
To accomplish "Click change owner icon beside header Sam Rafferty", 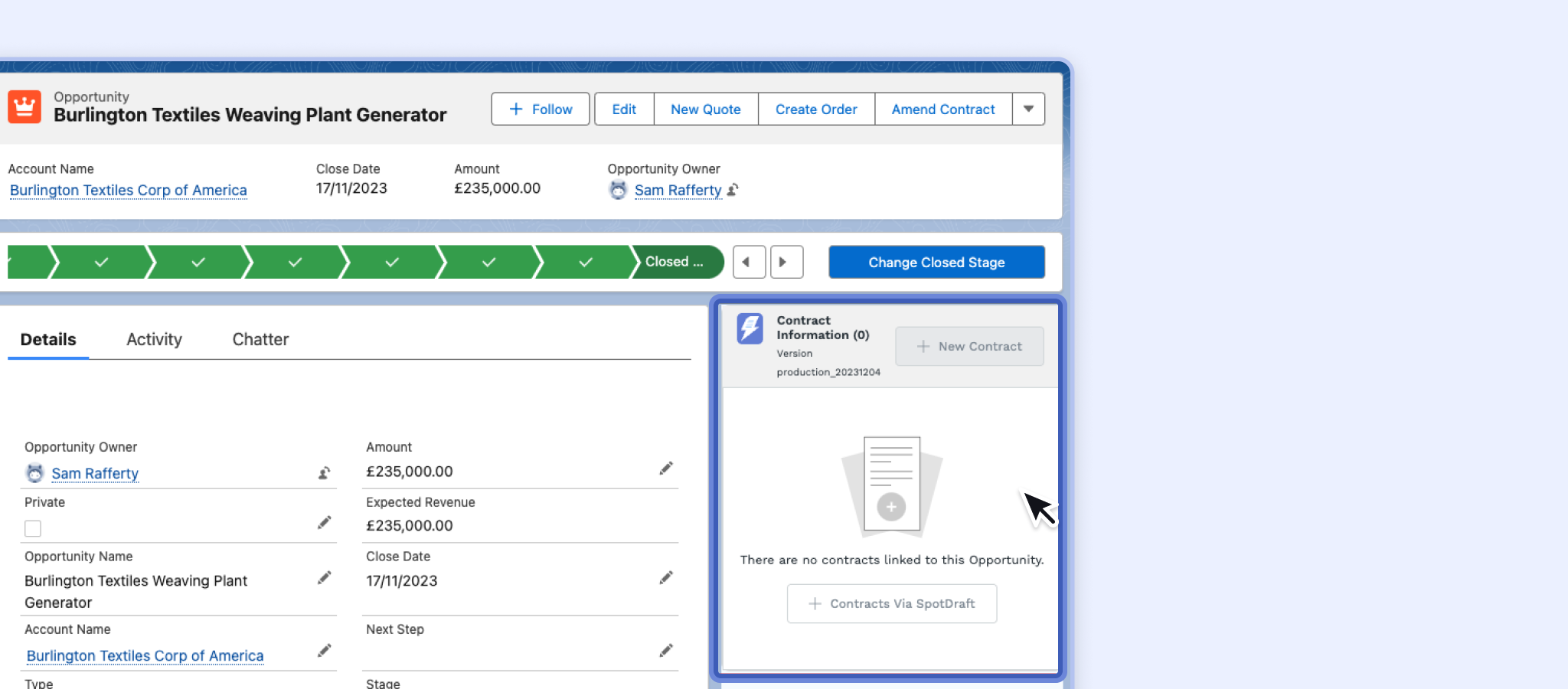I will pos(733,190).
